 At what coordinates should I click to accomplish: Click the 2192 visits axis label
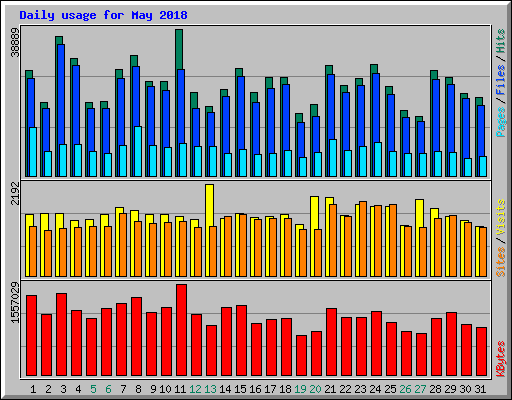click(x=15, y=194)
